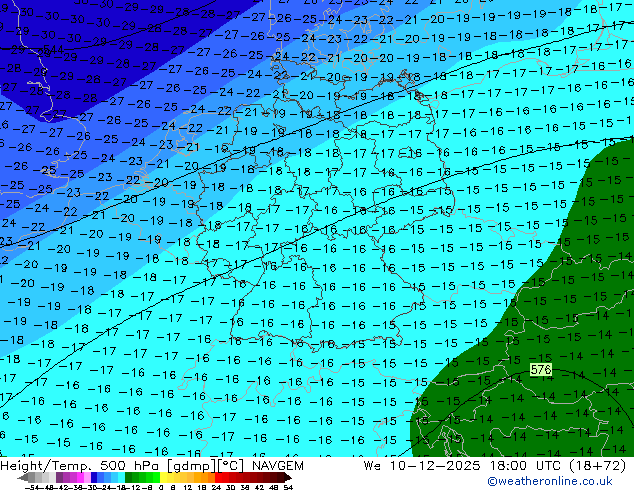Click the -54 label under the color scale
The height and width of the screenshot is (490, 634).
click(32, 487)
